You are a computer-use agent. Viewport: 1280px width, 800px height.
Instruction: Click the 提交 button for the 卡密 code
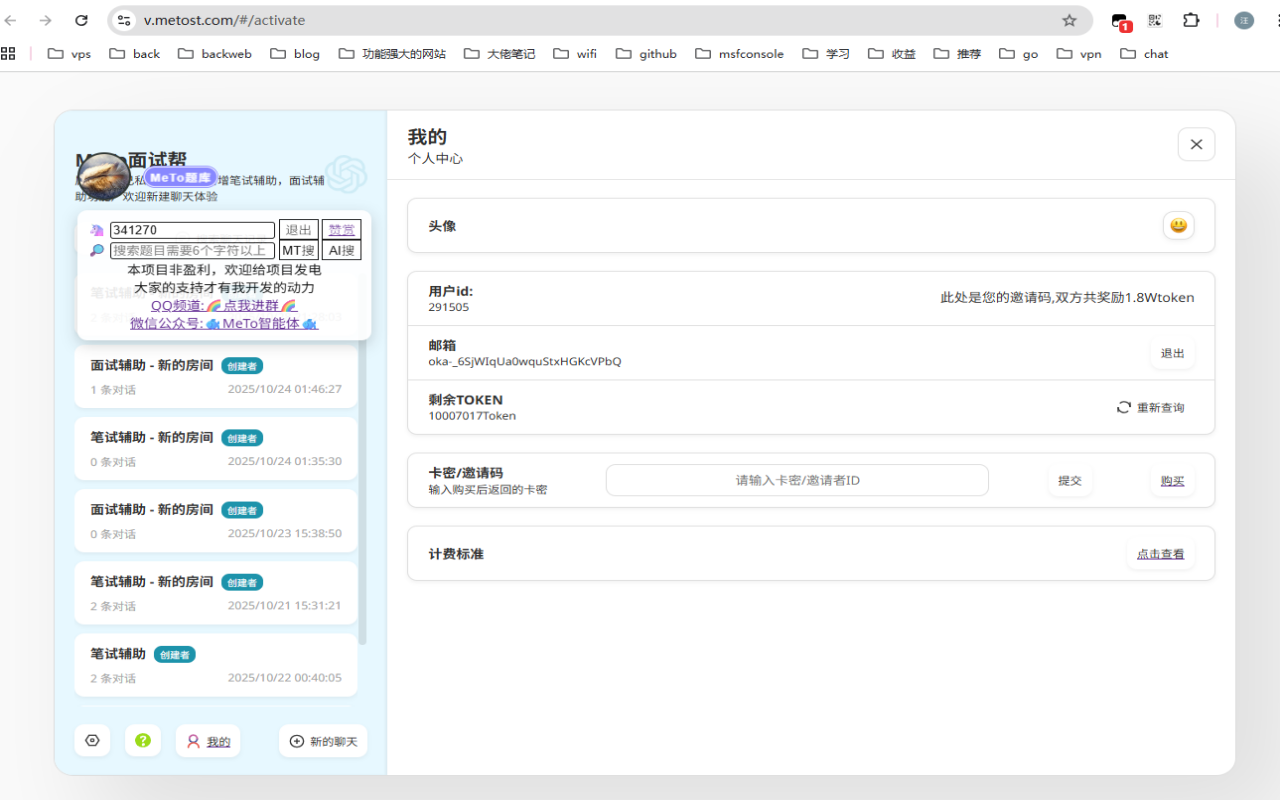point(1070,481)
